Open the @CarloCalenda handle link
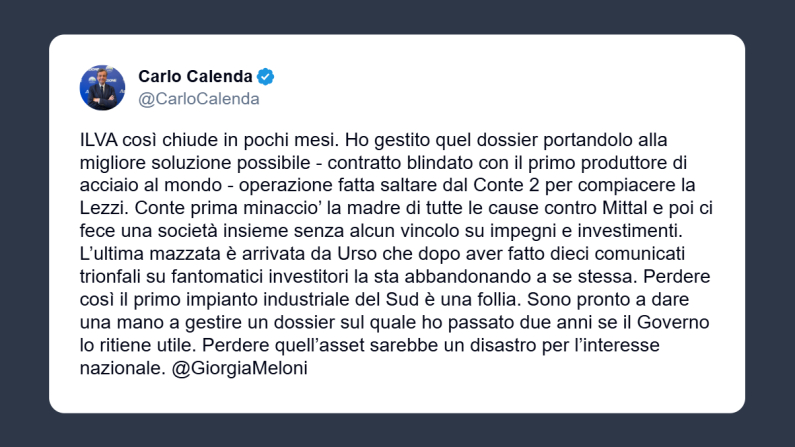The height and width of the screenshot is (447, 795). pyautogui.click(x=198, y=99)
